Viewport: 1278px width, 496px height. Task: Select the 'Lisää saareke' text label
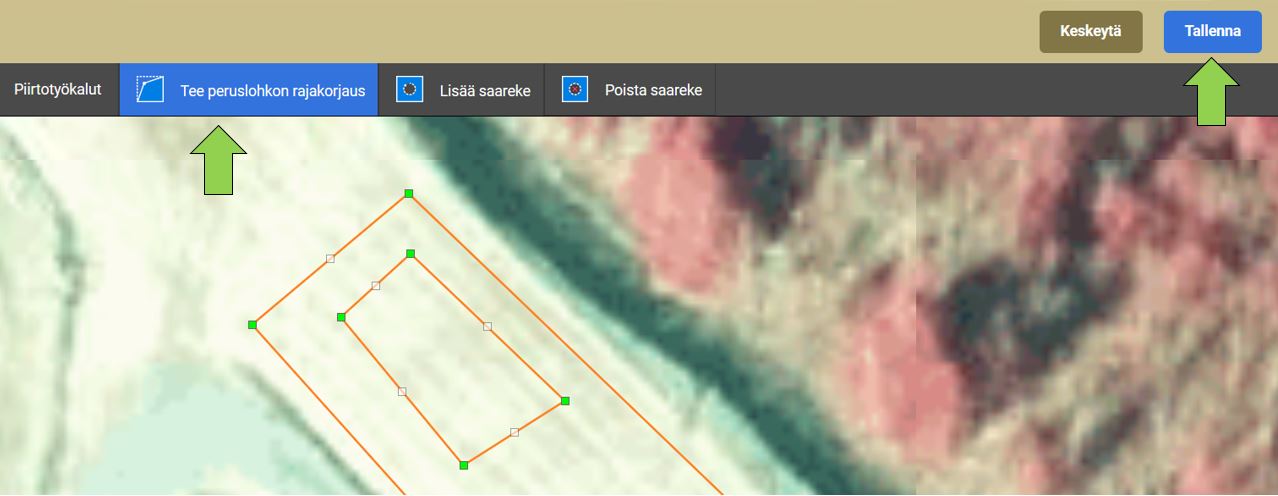[x=485, y=91]
